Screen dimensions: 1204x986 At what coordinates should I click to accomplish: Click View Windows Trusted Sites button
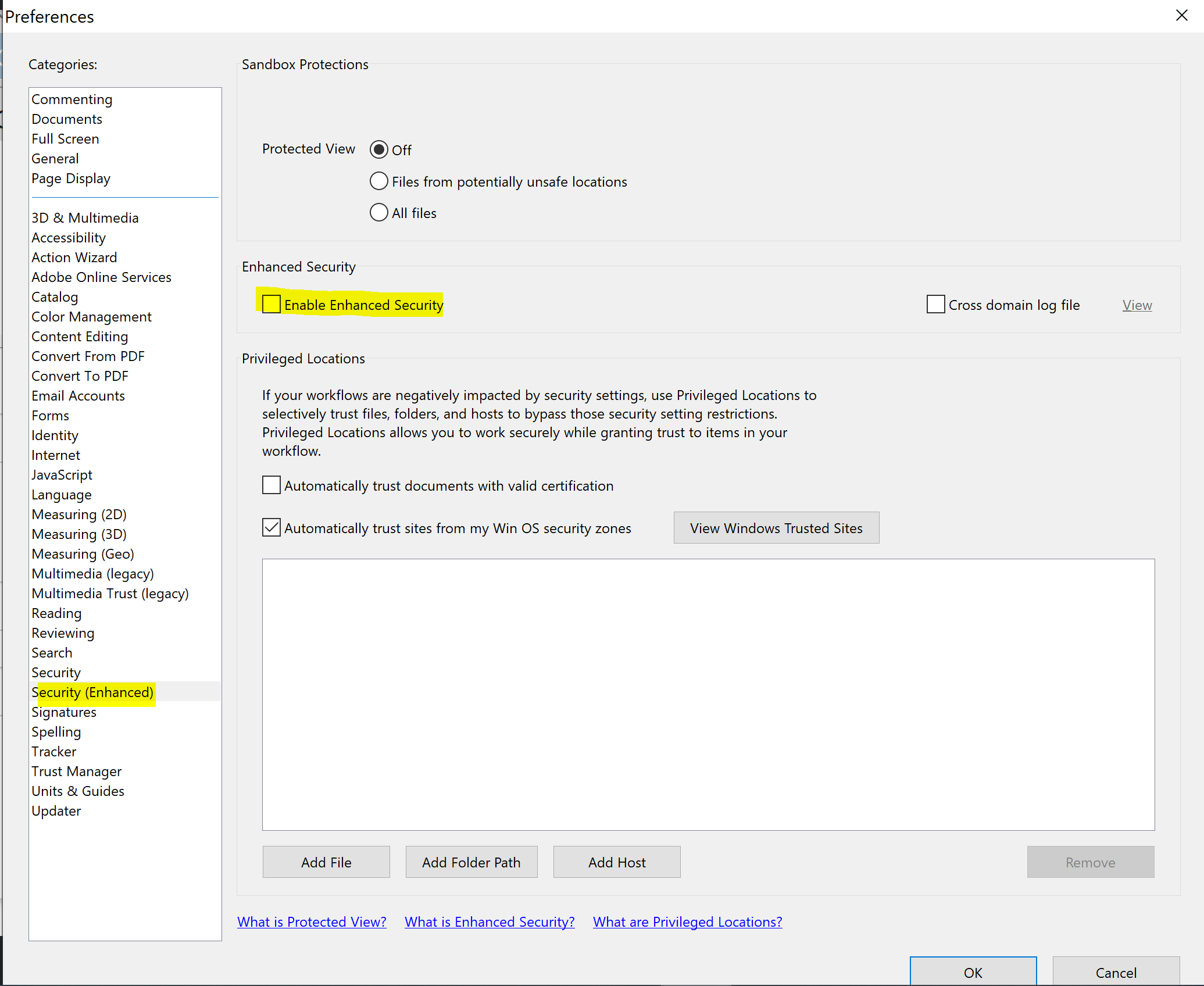(x=776, y=528)
